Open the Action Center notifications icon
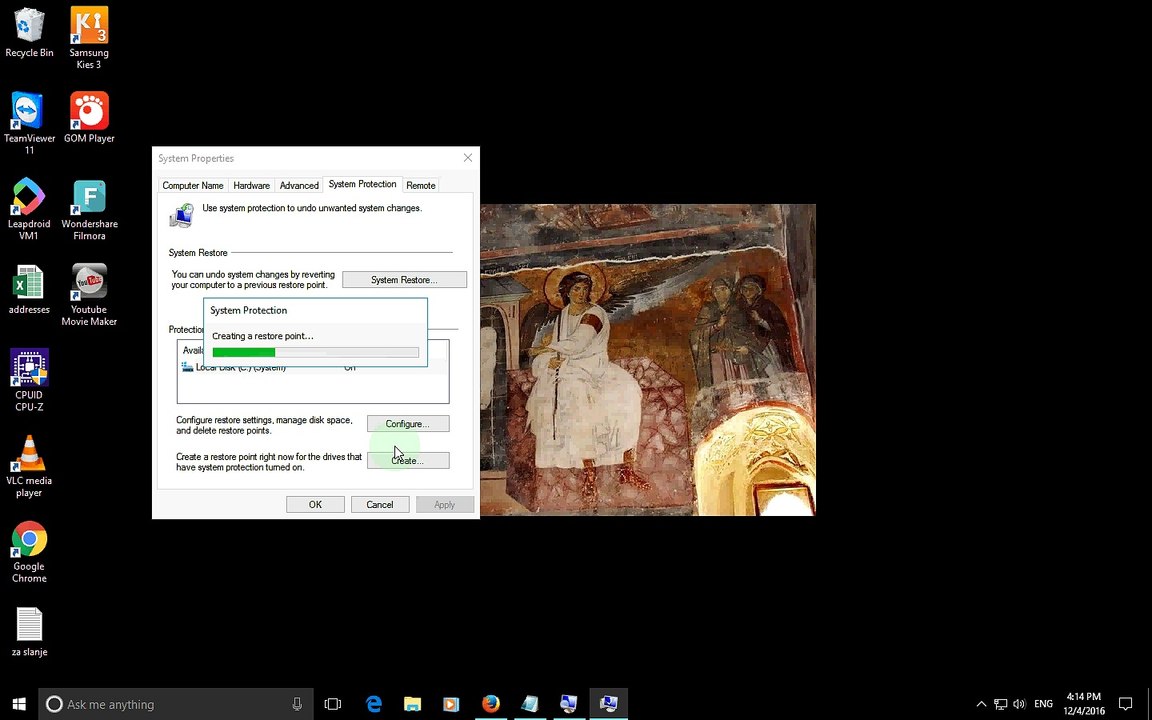 click(1125, 704)
